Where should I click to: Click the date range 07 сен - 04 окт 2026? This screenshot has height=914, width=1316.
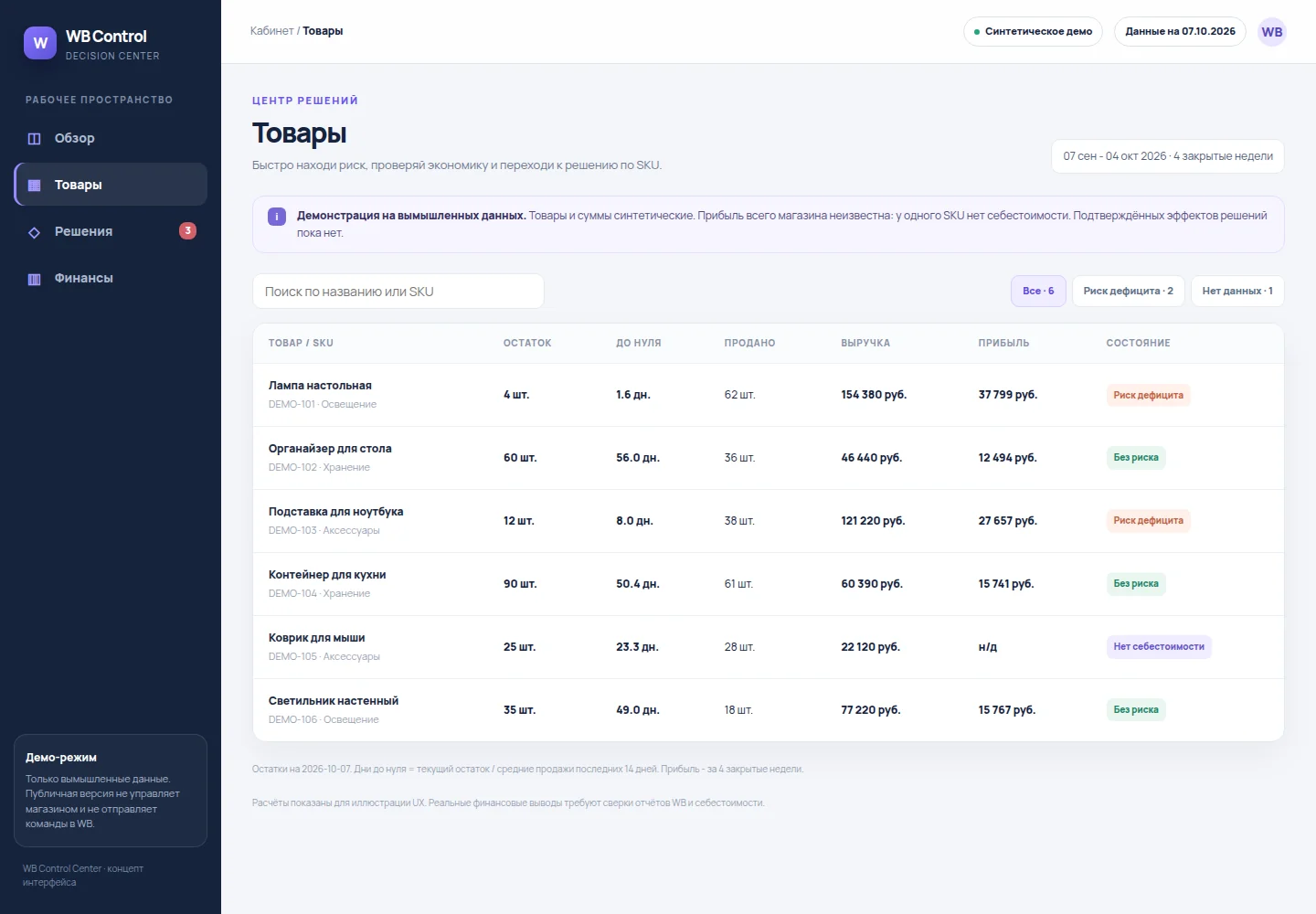click(x=1168, y=156)
